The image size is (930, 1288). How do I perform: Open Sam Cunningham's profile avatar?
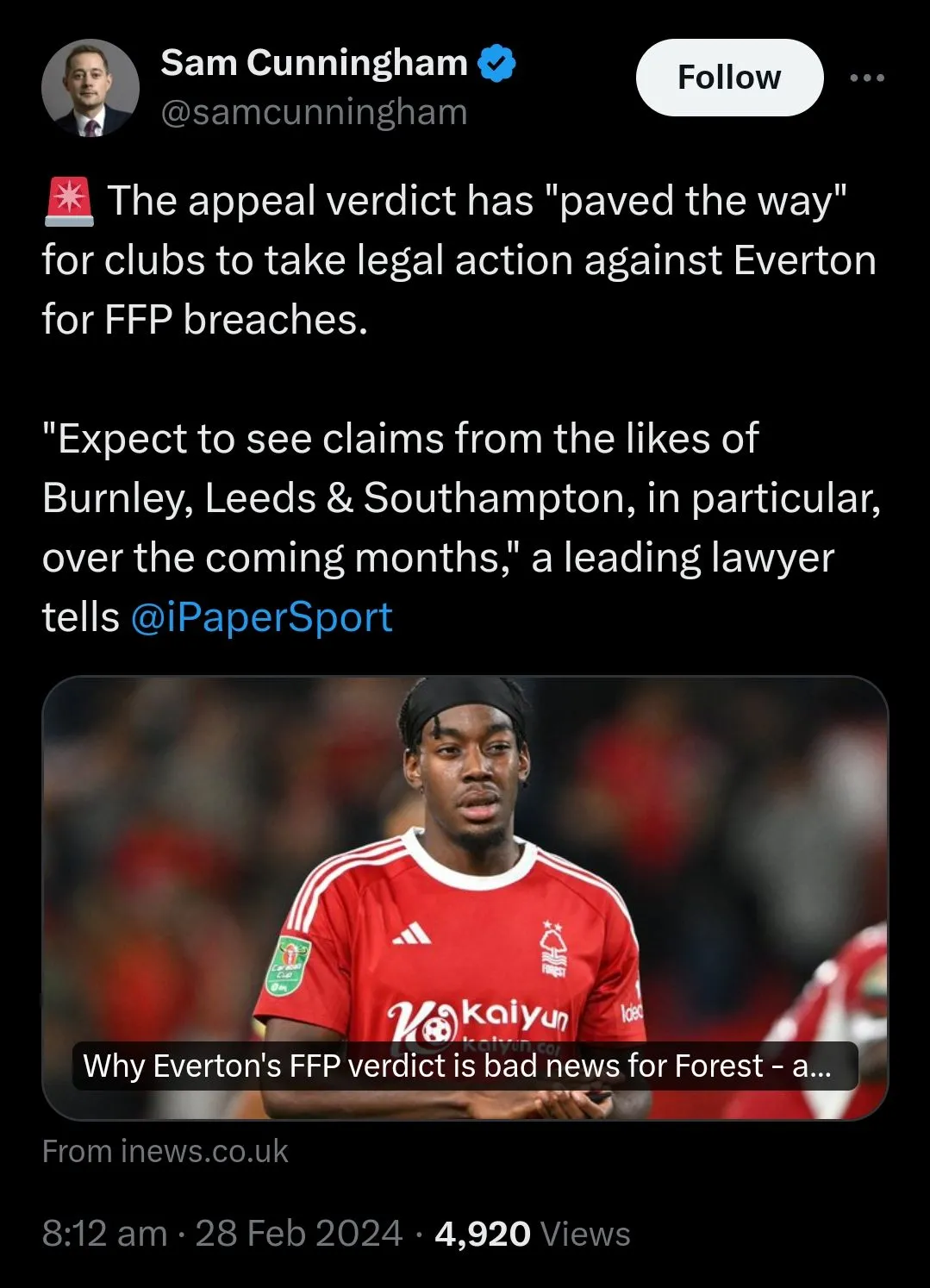pyautogui.click(x=91, y=88)
